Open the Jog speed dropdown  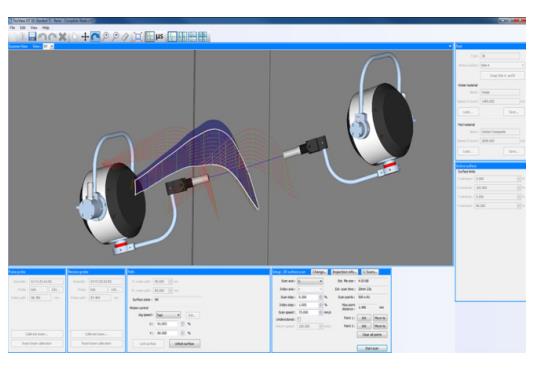[168, 315]
